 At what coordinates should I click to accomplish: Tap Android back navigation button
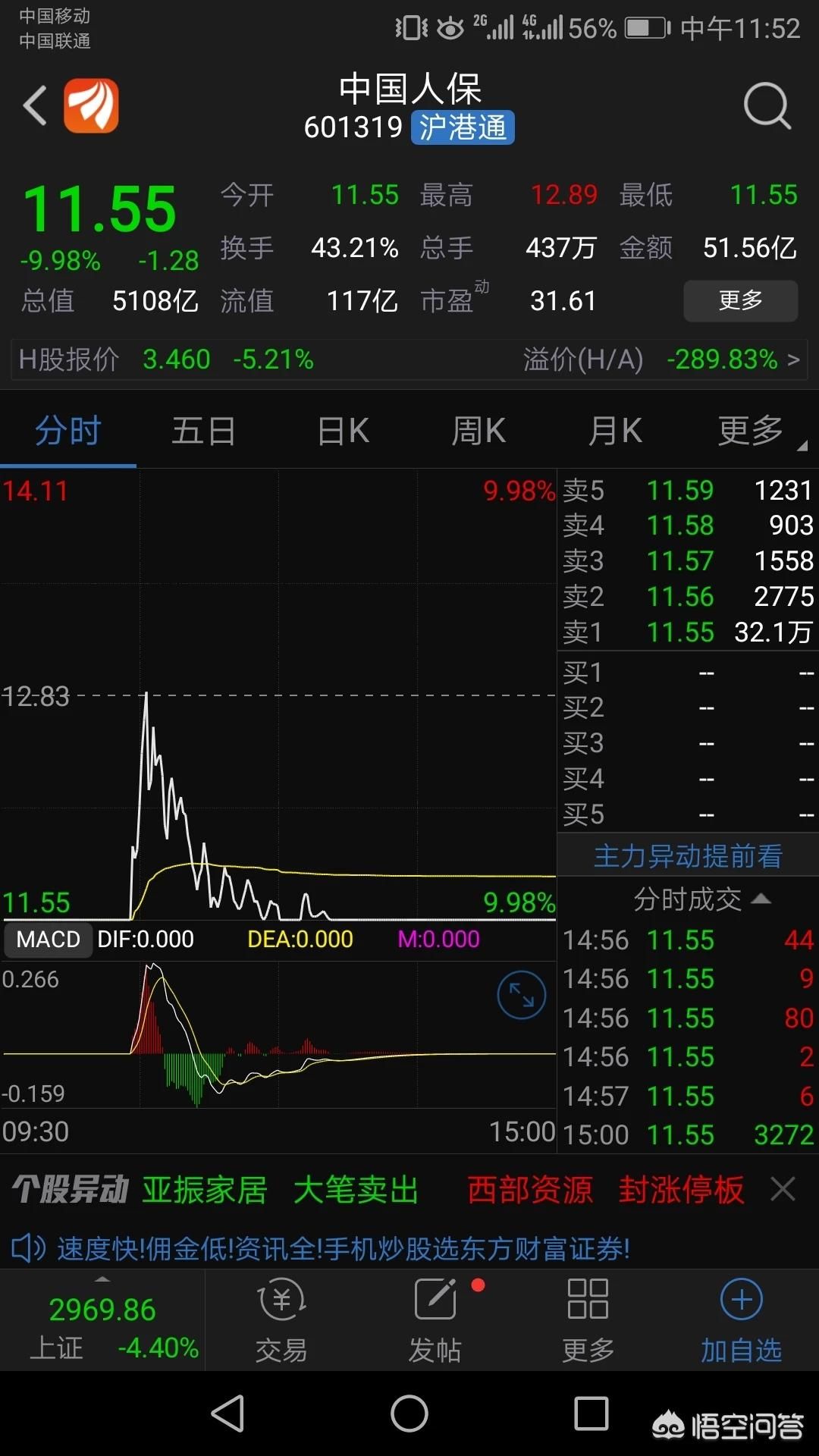[227, 1414]
